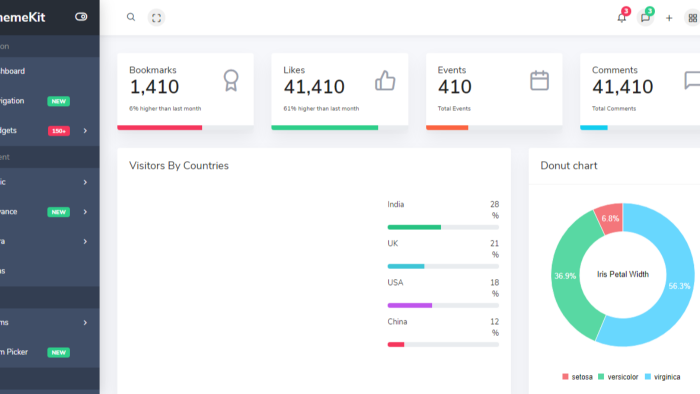Open the Icons sidebar item

[50, 271]
